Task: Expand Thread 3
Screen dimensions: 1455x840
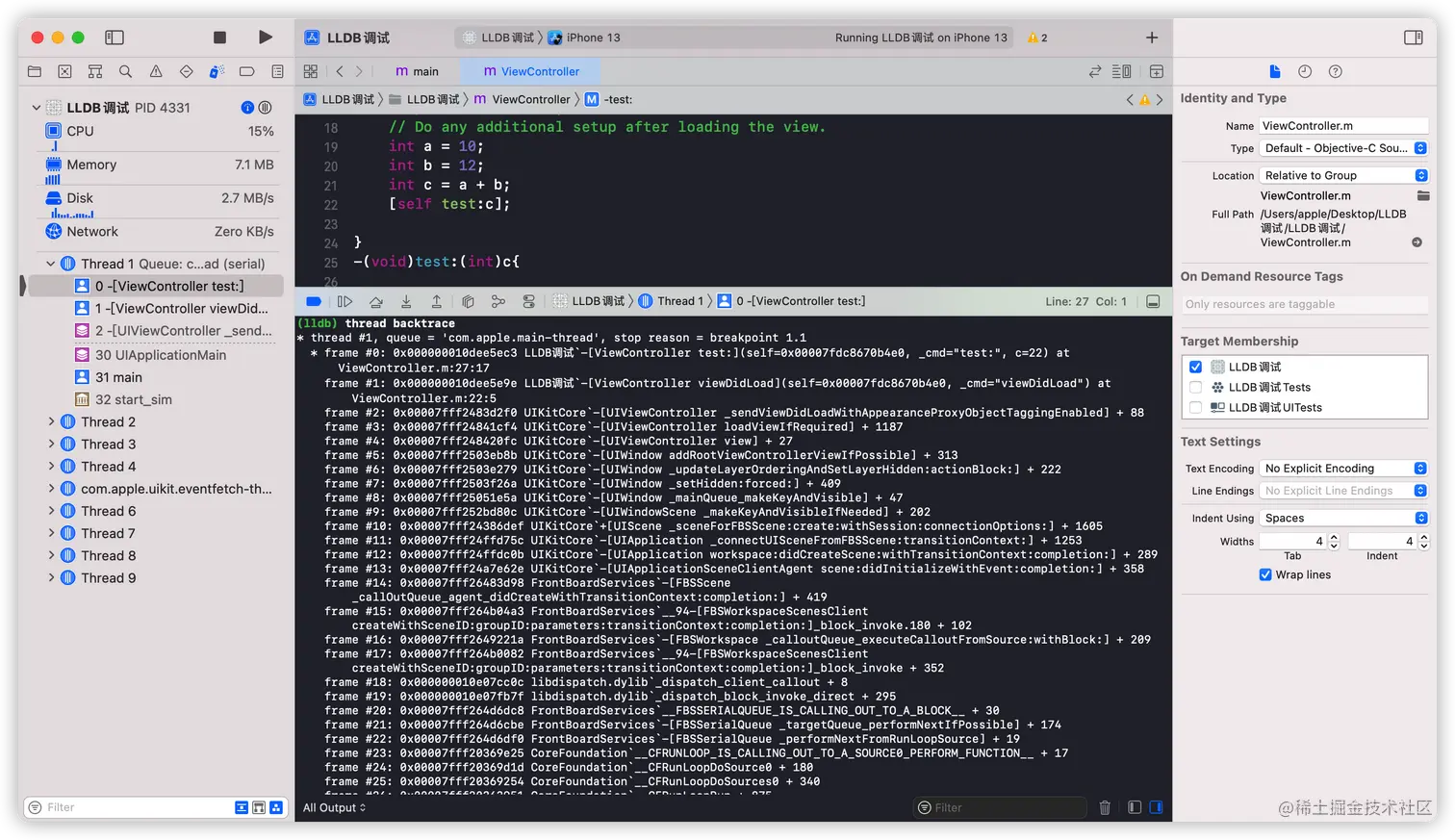Action: coord(50,444)
